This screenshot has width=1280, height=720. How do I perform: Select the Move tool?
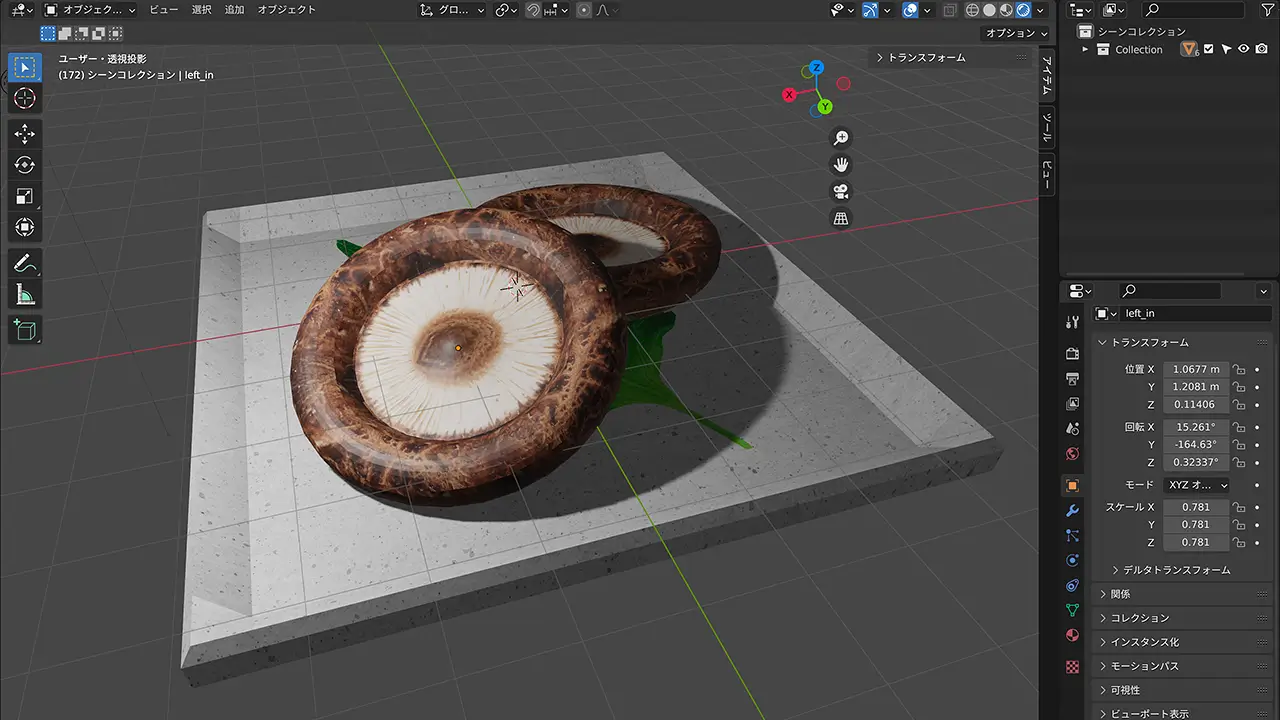coord(25,134)
